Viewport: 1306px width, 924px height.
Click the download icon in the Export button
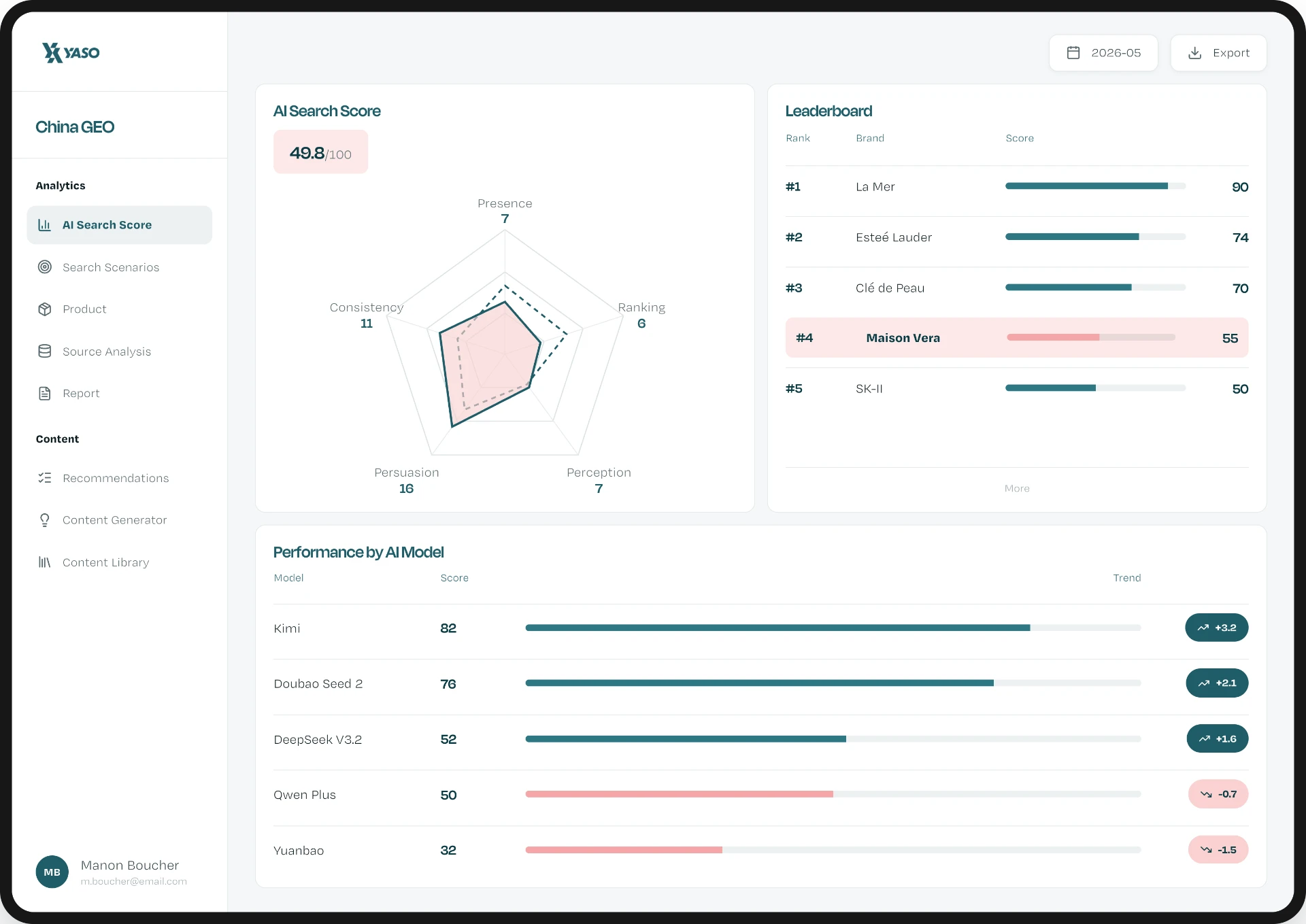[1194, 52]
